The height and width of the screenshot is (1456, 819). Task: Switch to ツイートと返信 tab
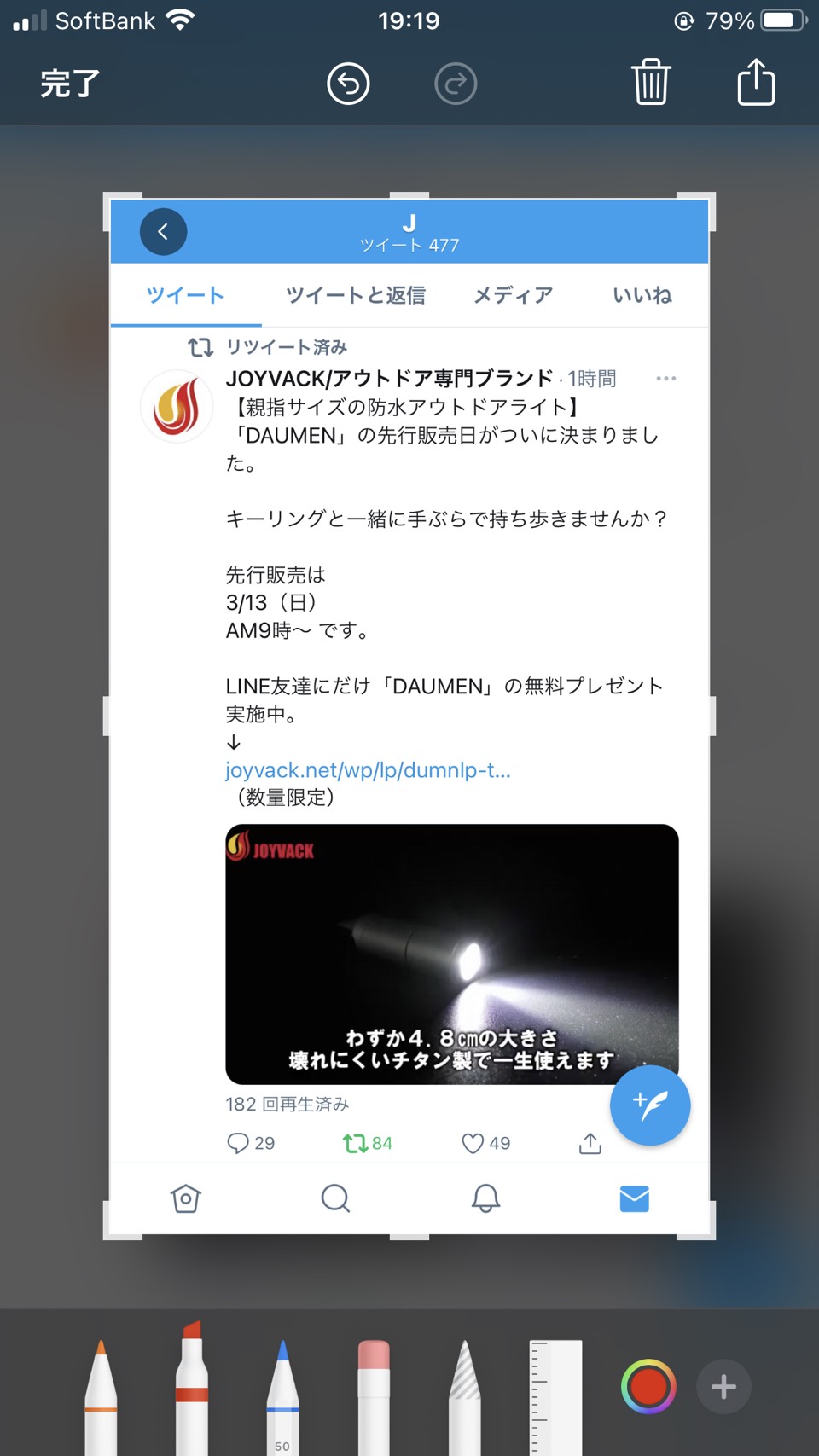[x=356, y=295]
